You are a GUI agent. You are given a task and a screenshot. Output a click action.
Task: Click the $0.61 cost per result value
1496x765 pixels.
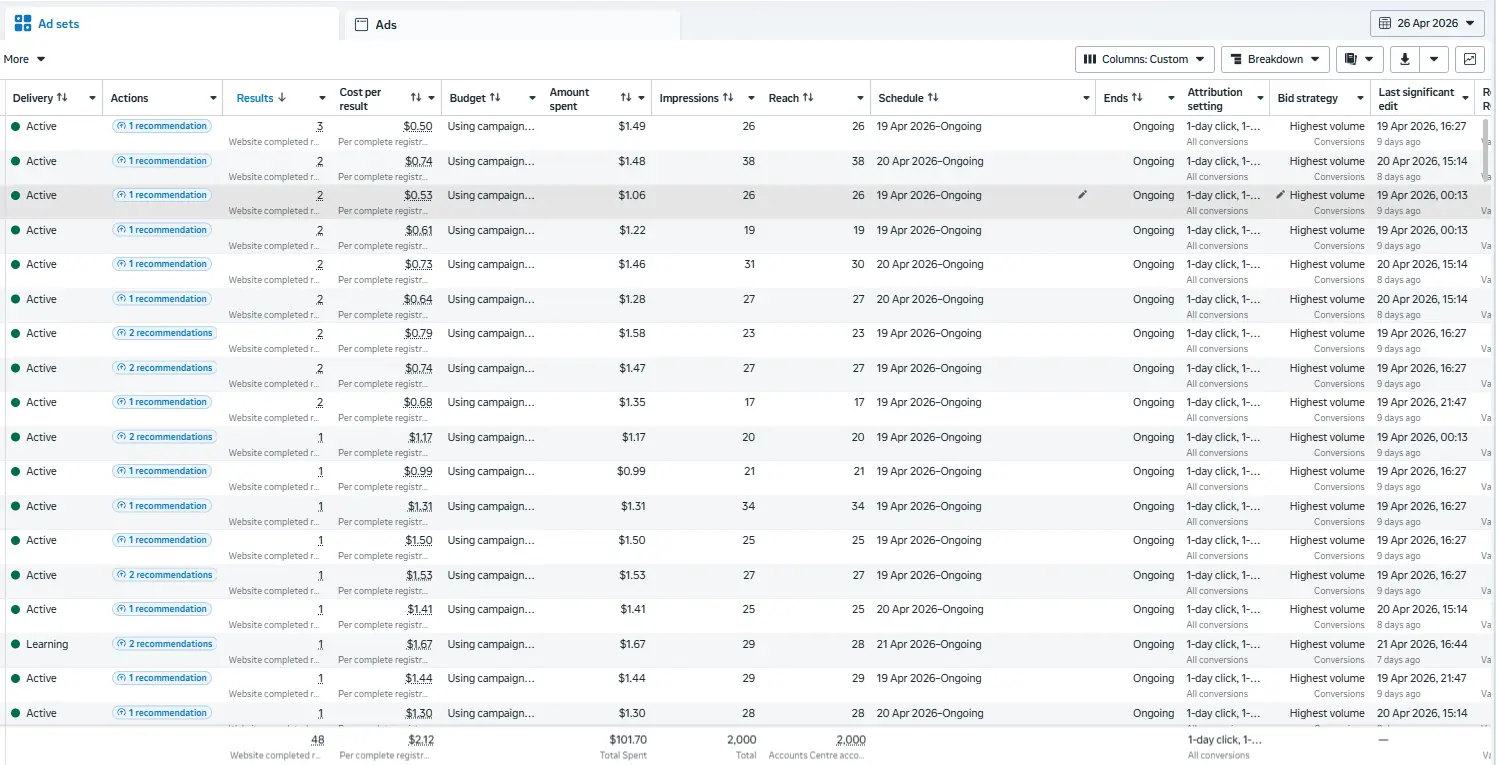(x=418, y=230)
